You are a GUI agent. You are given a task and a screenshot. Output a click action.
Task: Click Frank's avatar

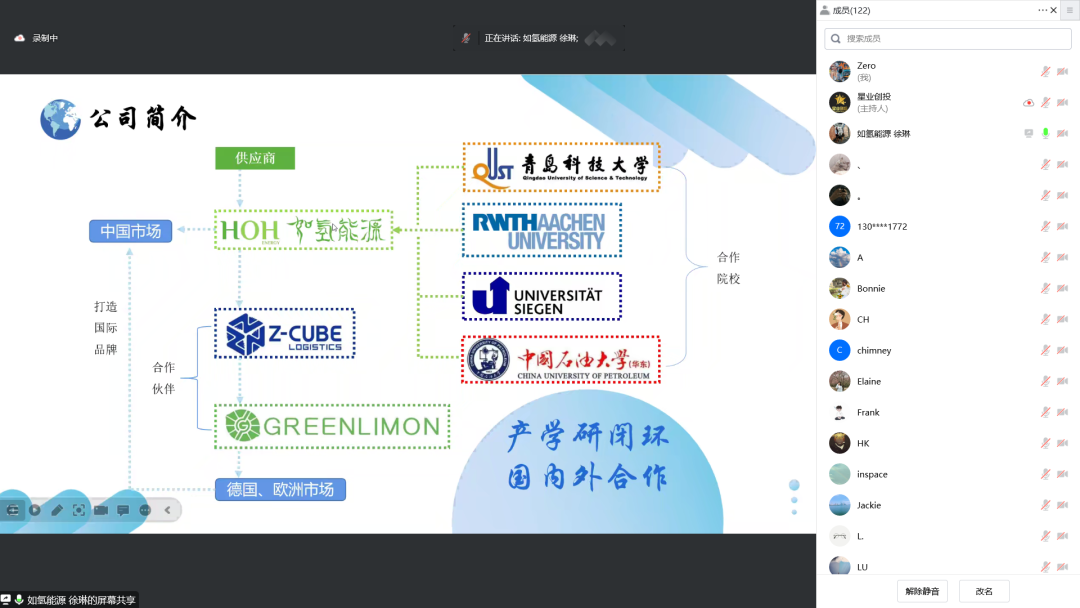840,412
